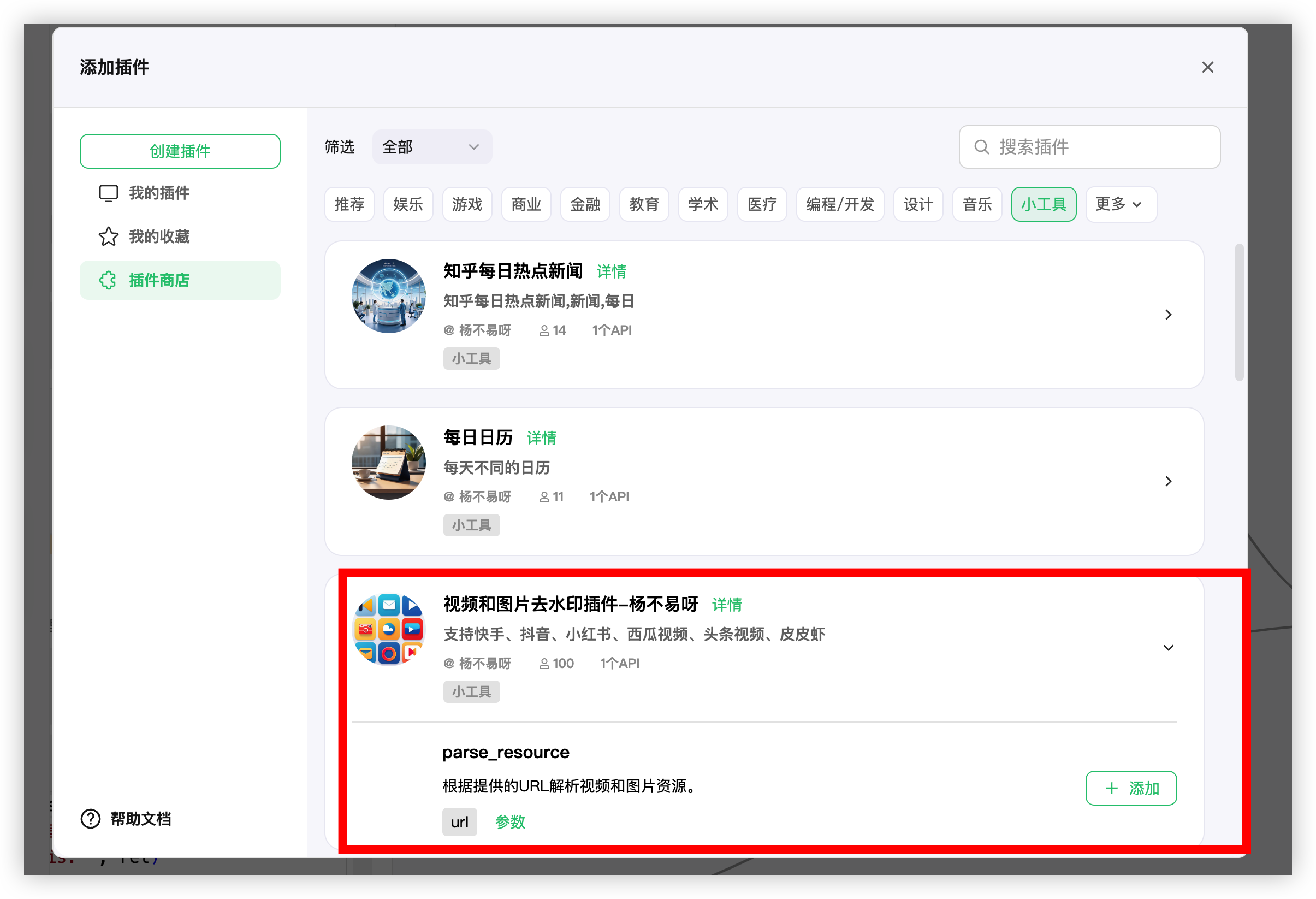The height and width of the screenshot is (899, 1316).
Task: Click the search magnifier icon
Action: (x=981, y=147)
